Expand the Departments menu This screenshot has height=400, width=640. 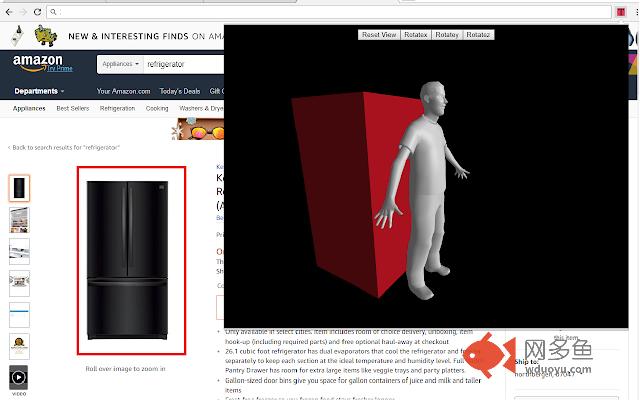(39, 91)
